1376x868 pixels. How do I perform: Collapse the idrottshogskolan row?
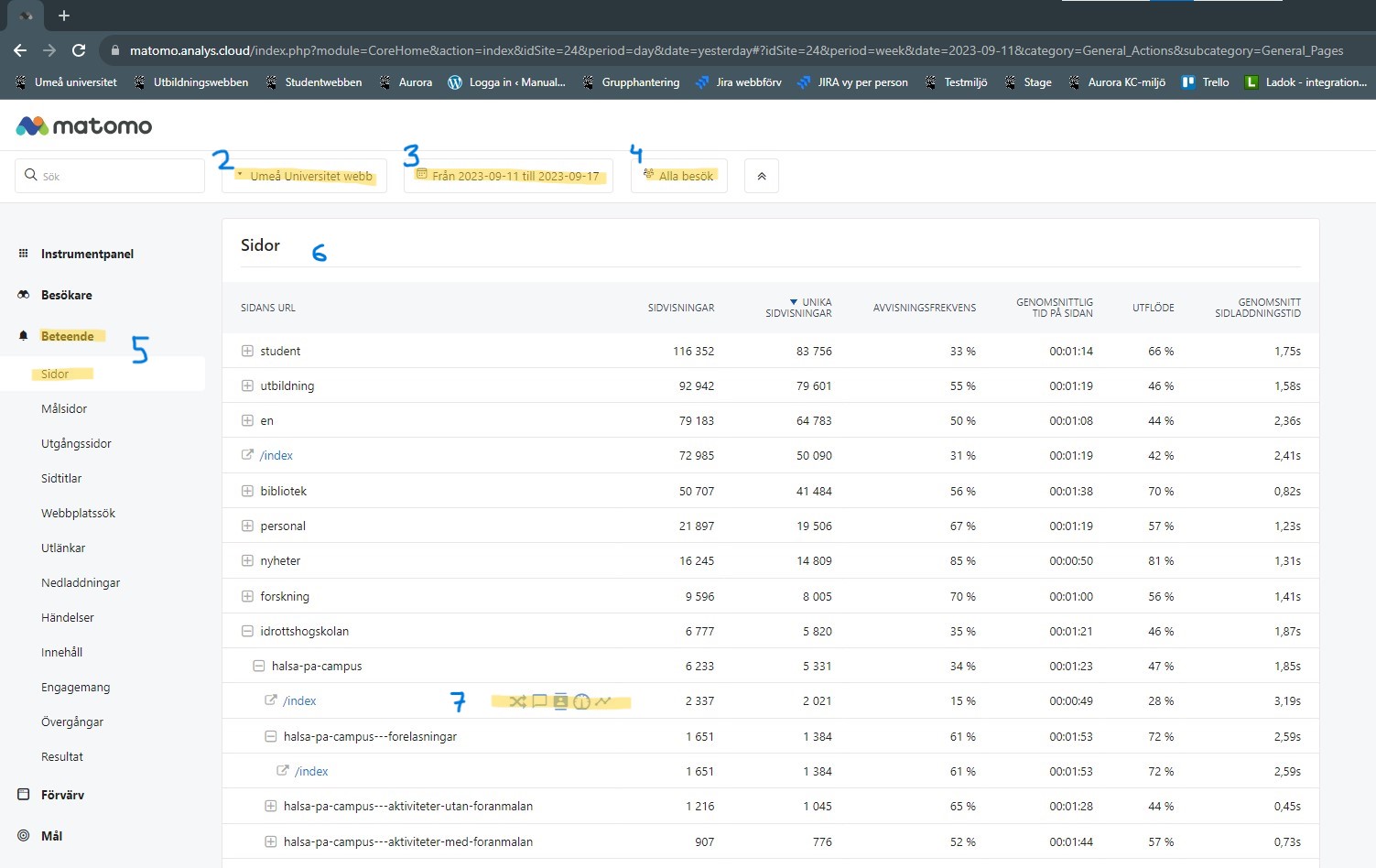pyautogui.click(x=247, y=631)
